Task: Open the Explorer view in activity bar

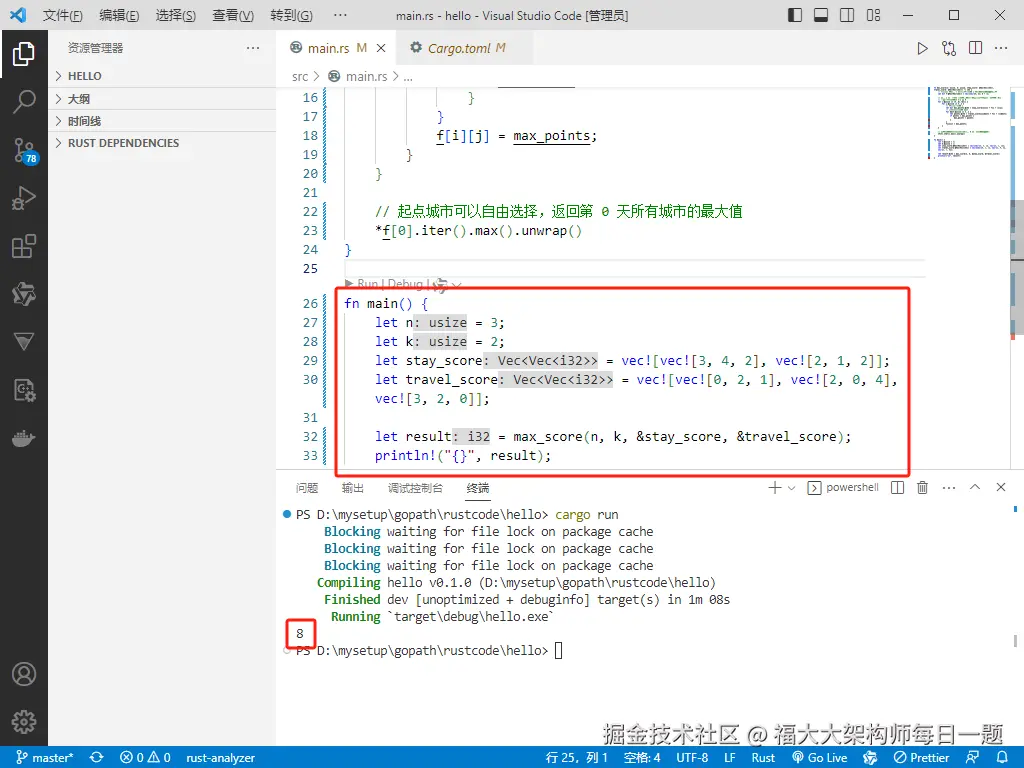Action: coord(24,54)
